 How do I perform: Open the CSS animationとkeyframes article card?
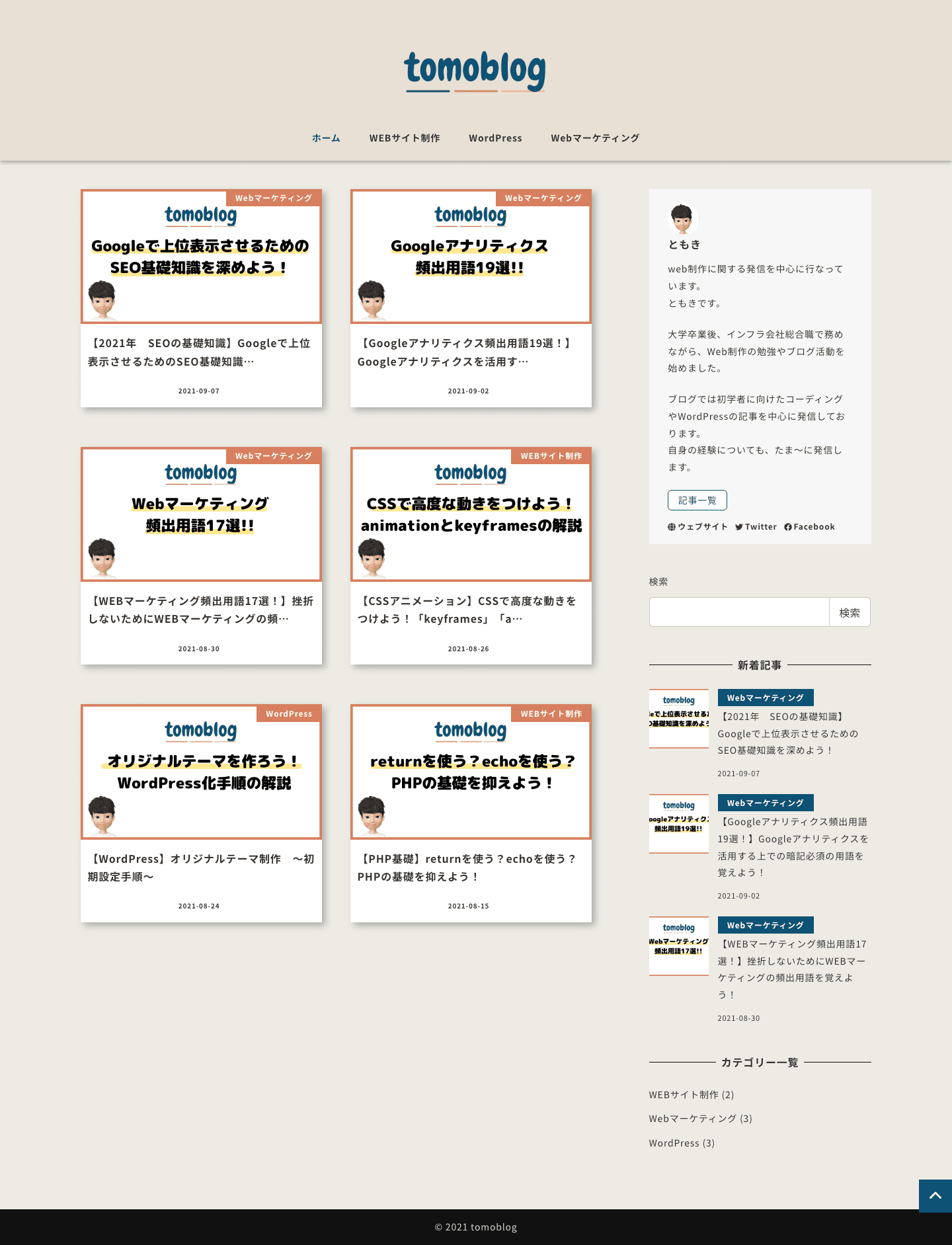click(471, 515)
